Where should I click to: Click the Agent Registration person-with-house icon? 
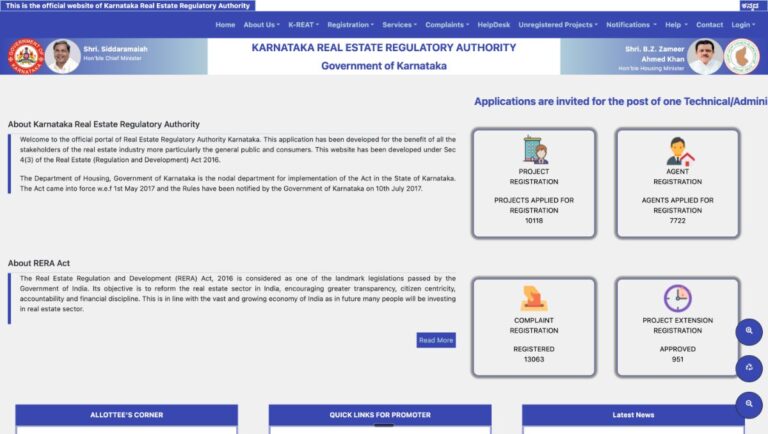[x=680, y=151]
